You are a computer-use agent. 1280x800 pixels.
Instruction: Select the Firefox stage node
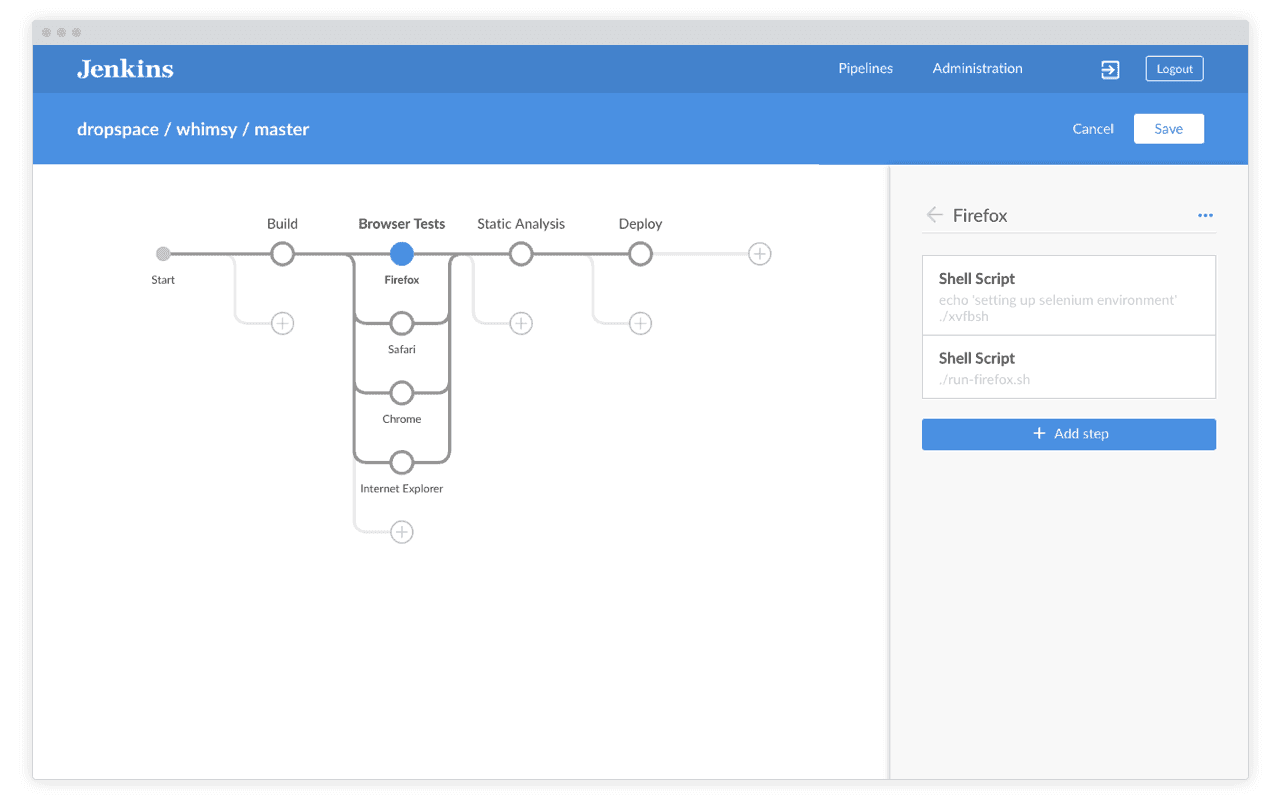pos(402,254)
